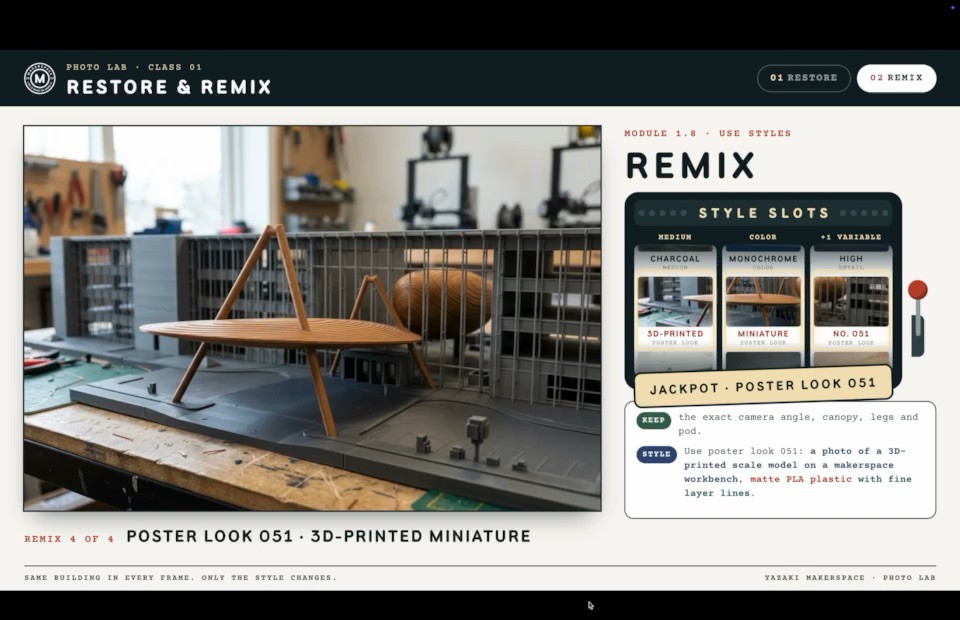Click the 3D-Printed poster look thumbnail

[x=675, y=312]
